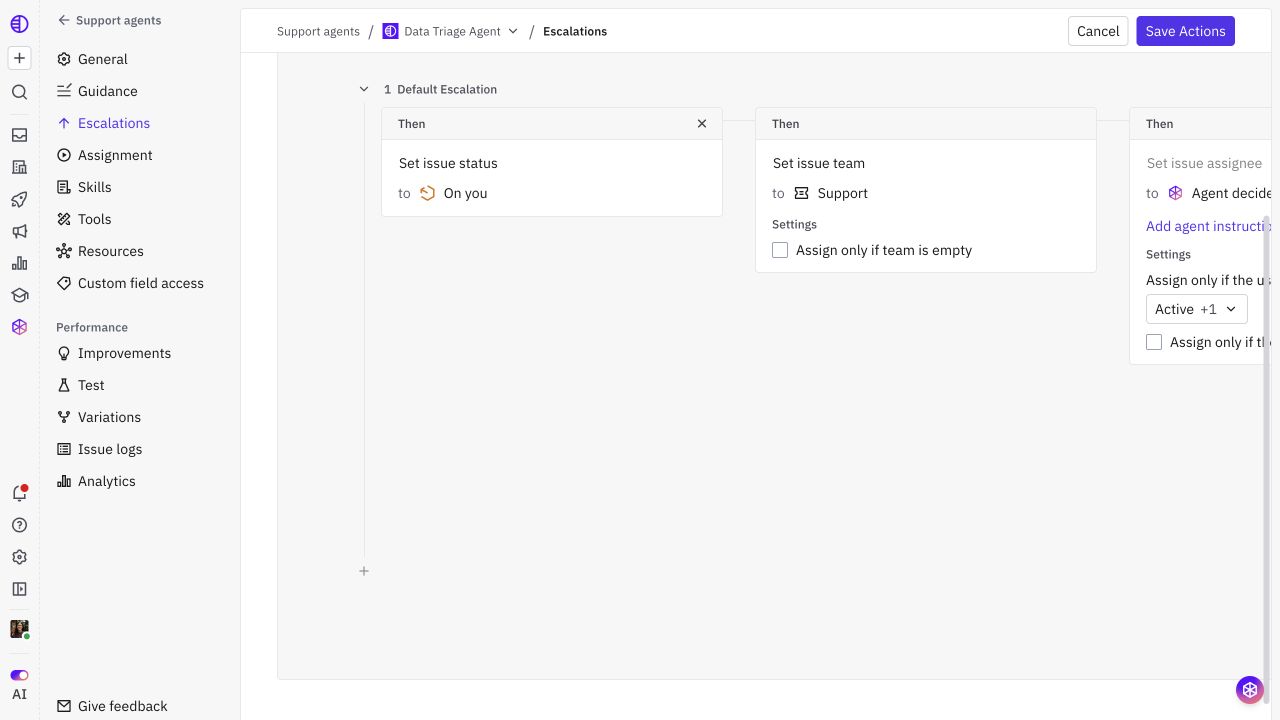Click the megaphone icon in left rail
Screen dimensions: 1280x720
pos(19,231)
